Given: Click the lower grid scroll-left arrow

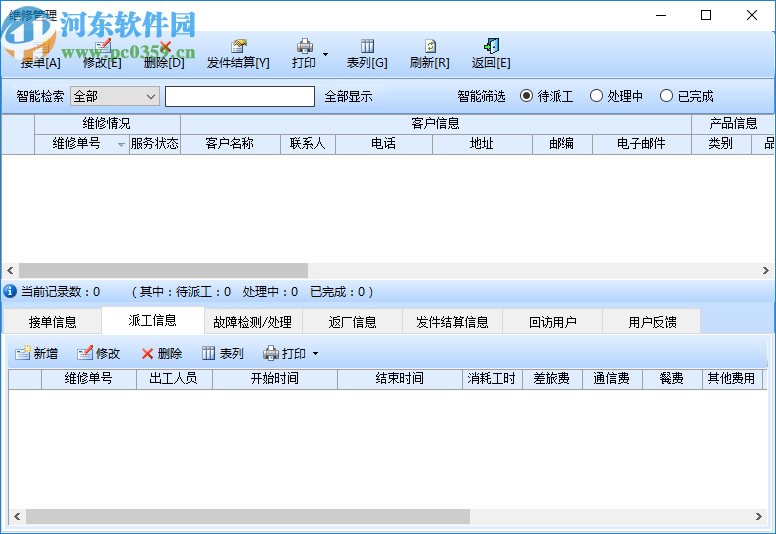Looking at the screenshot, I should pos(17,516).
